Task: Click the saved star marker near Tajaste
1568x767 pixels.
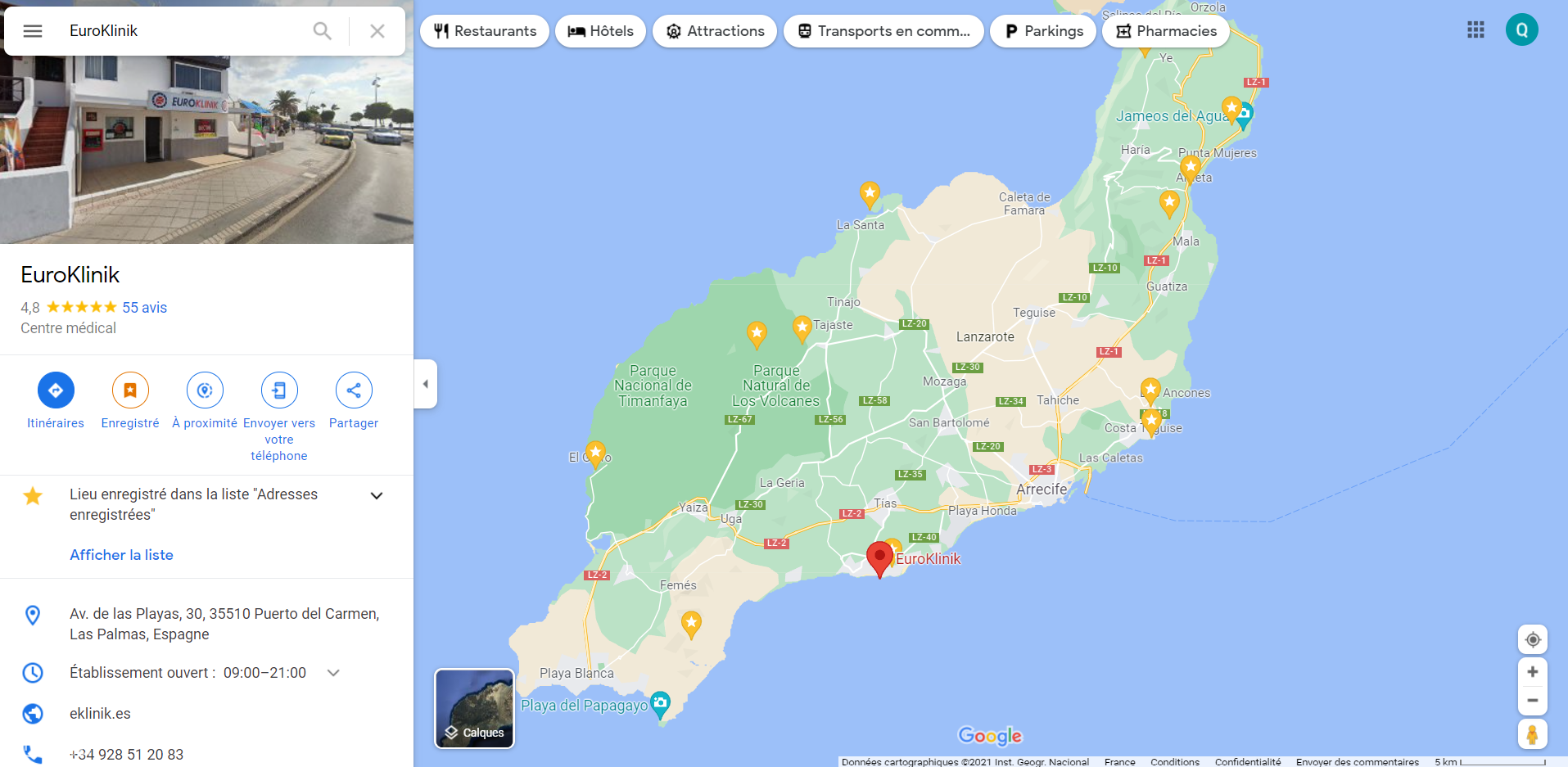Action: point(802,329)
